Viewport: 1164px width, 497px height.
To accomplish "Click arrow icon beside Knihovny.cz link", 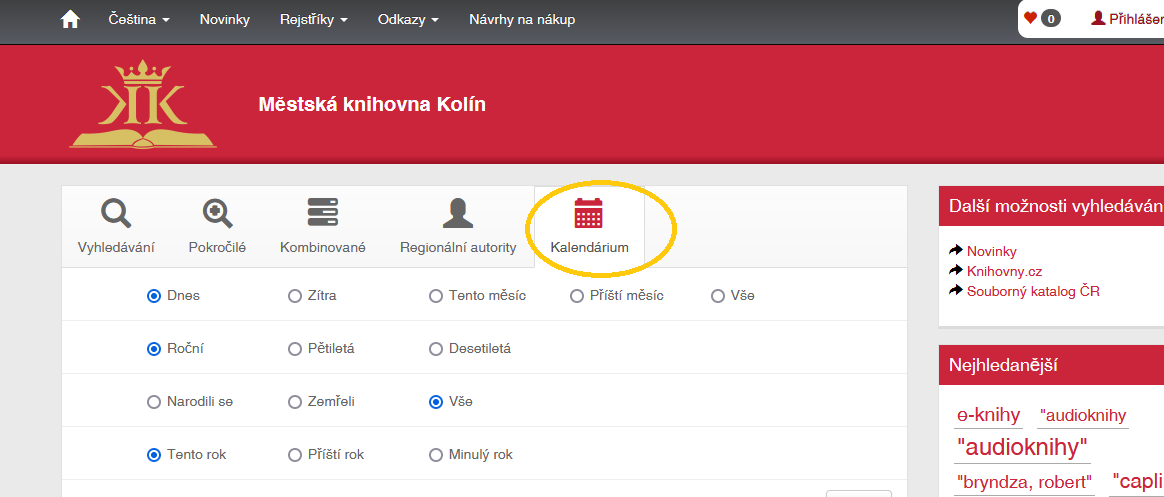I will point(956,270).
